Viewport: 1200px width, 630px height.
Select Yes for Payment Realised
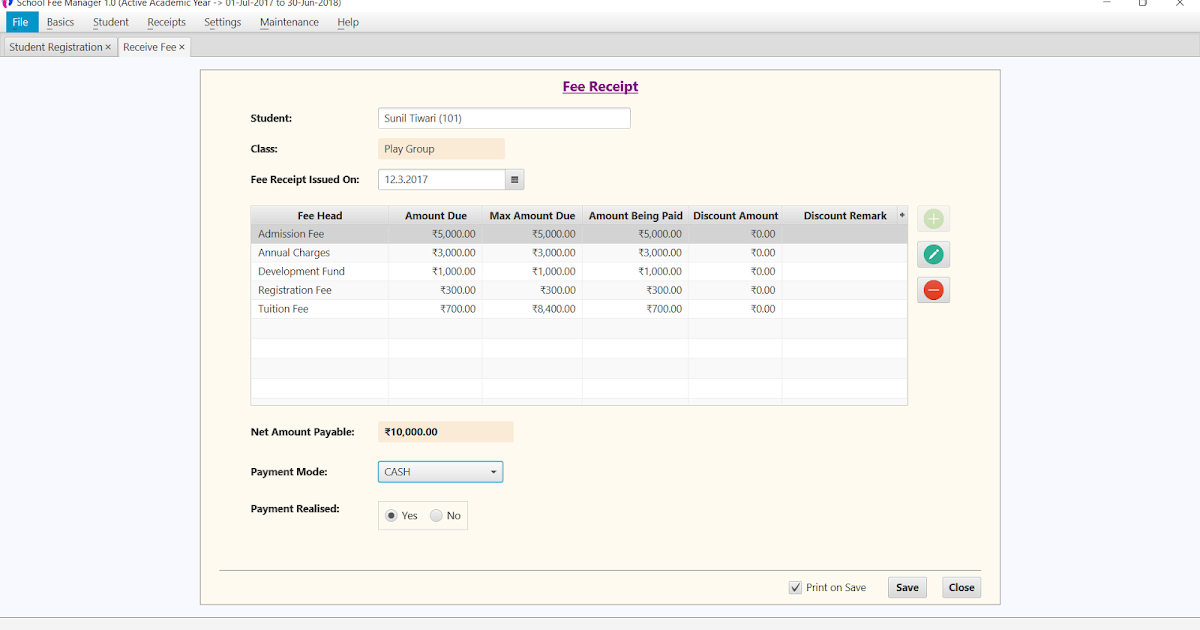(391, 515)
